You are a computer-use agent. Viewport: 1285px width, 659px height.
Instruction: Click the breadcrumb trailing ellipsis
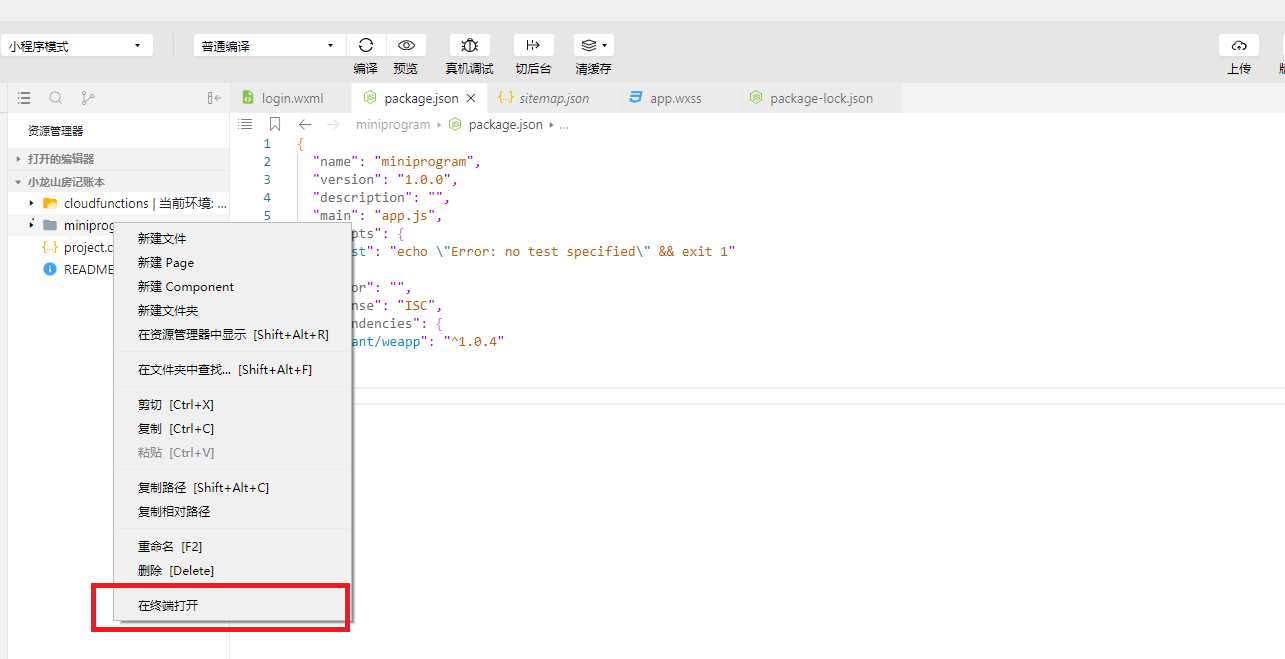[563, 125]
